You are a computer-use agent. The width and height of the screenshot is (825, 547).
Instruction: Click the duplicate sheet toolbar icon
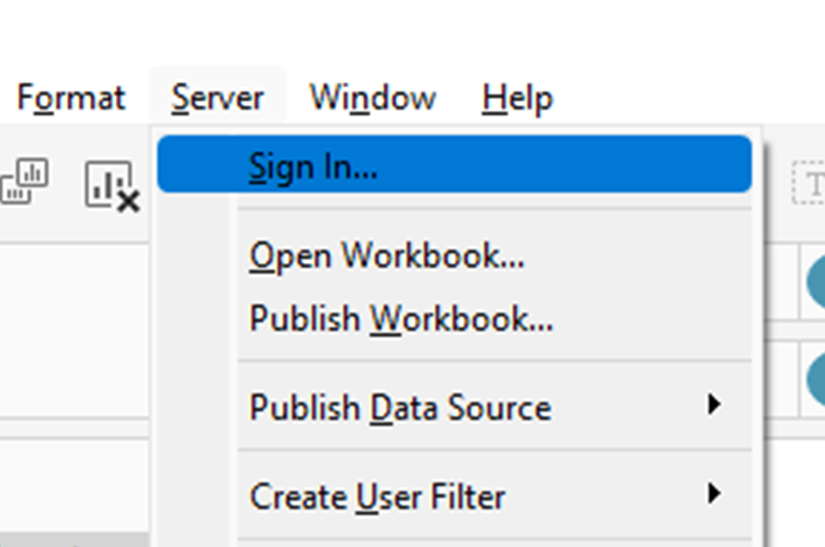[x=24, y=183]
